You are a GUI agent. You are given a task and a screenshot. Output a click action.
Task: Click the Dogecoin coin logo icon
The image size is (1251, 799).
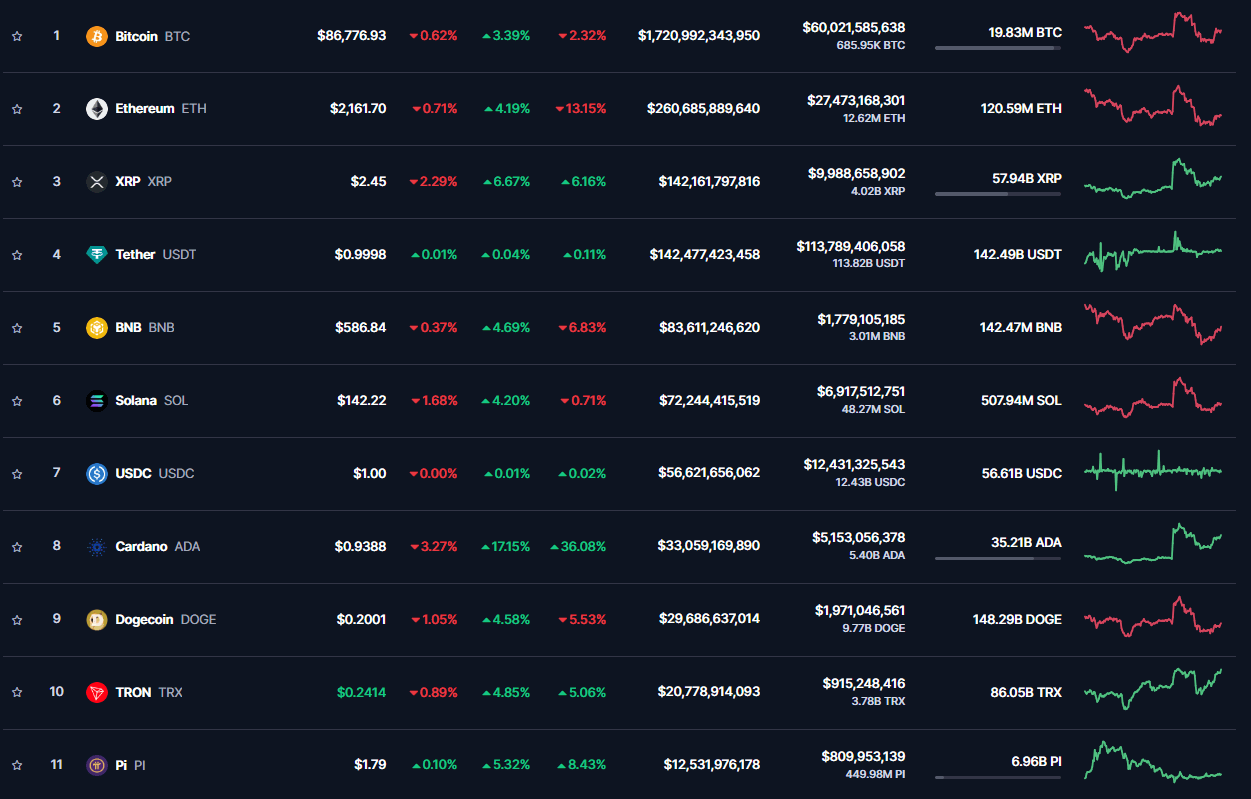(97, 620)
